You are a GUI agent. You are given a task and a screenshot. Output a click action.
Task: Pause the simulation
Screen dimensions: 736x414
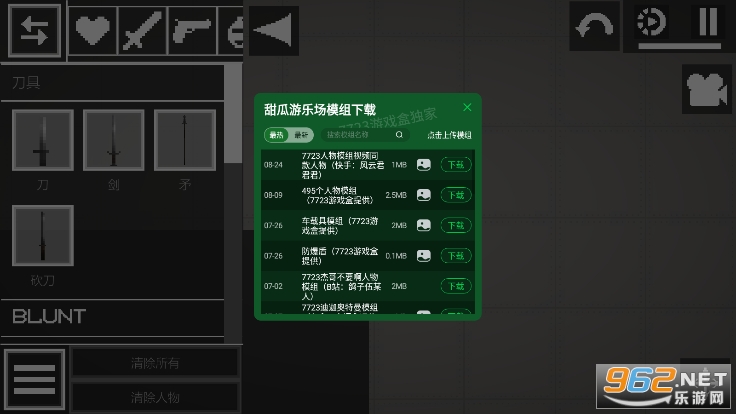click(x=708, y=22)
